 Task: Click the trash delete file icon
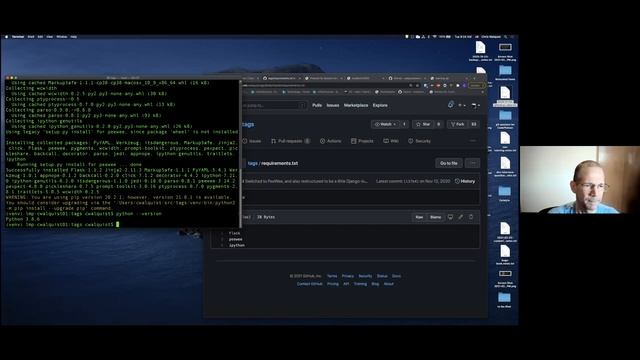471,217
